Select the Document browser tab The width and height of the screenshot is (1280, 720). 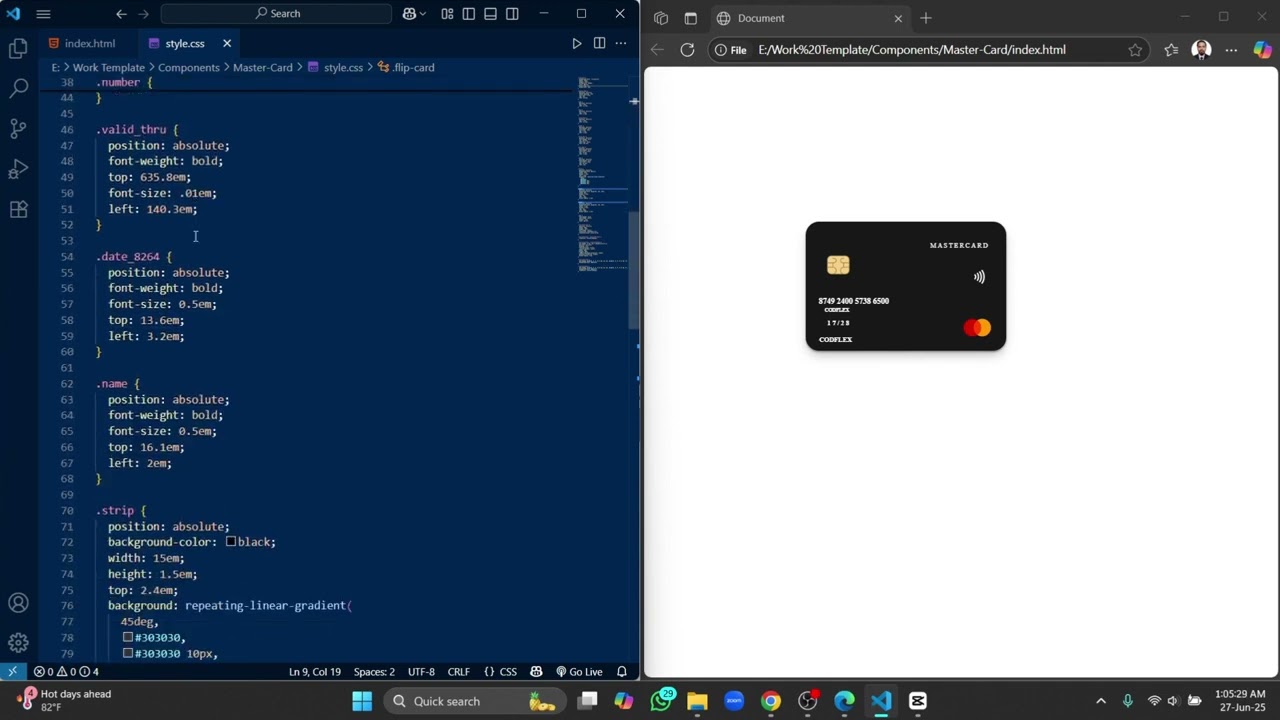click(x=810, y=18)
